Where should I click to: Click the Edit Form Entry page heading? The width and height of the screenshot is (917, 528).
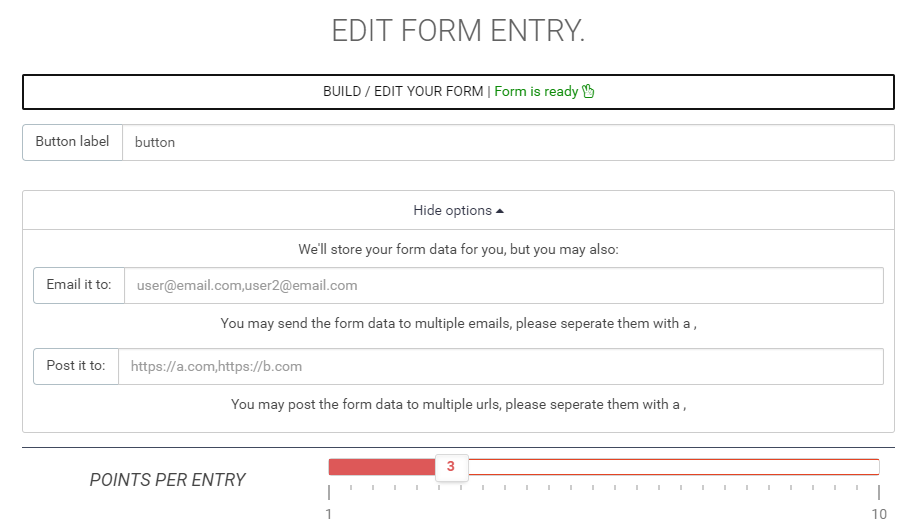click(x=458, y=30)
